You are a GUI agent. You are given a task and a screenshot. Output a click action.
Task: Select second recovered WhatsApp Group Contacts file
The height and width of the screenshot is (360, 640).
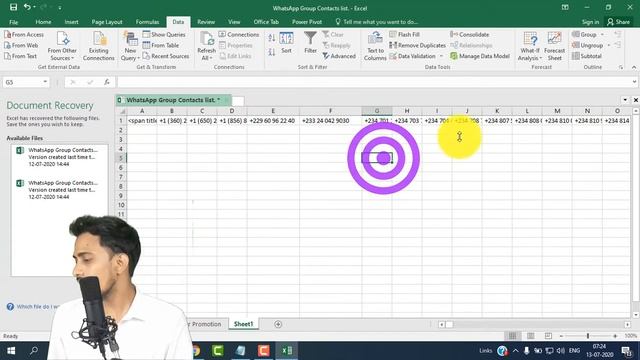(59, 190)
